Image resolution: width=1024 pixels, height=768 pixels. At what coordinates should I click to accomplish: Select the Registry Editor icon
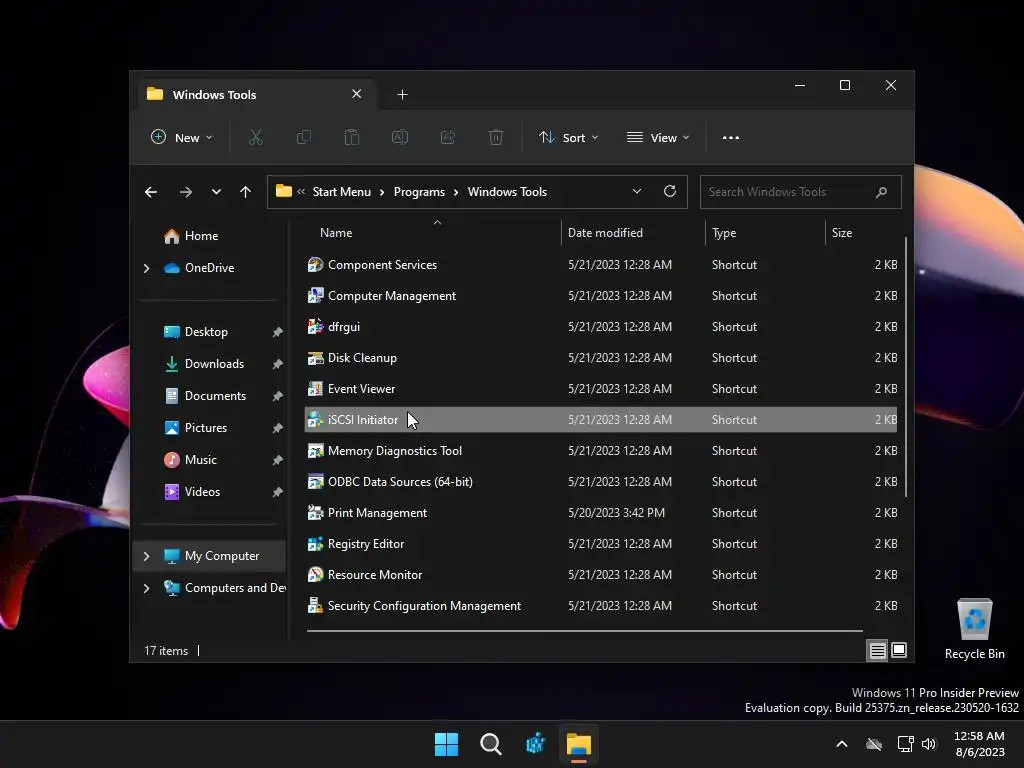315,544
